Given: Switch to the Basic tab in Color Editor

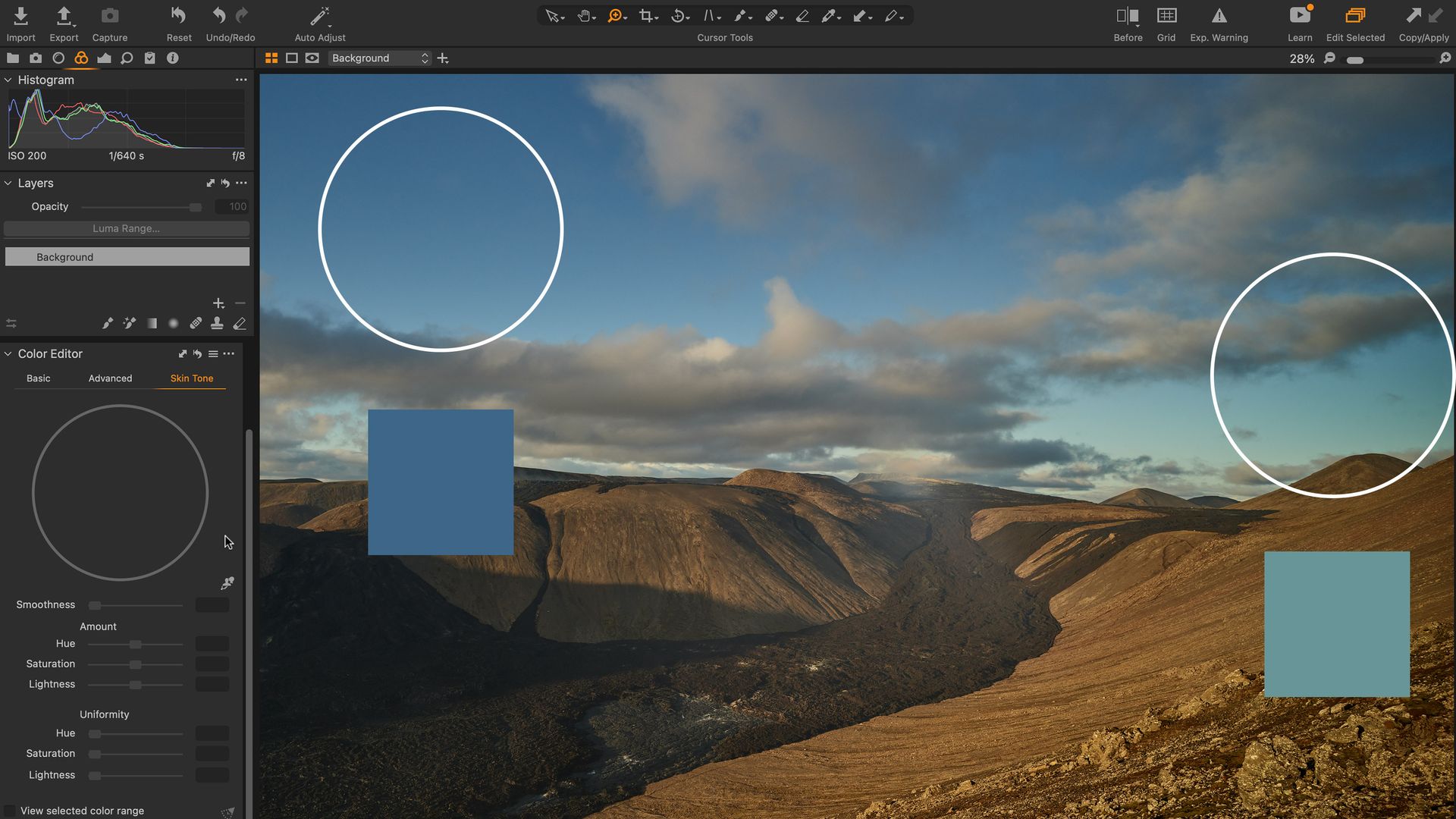Looking at the screenshot, I should (39, 378).
